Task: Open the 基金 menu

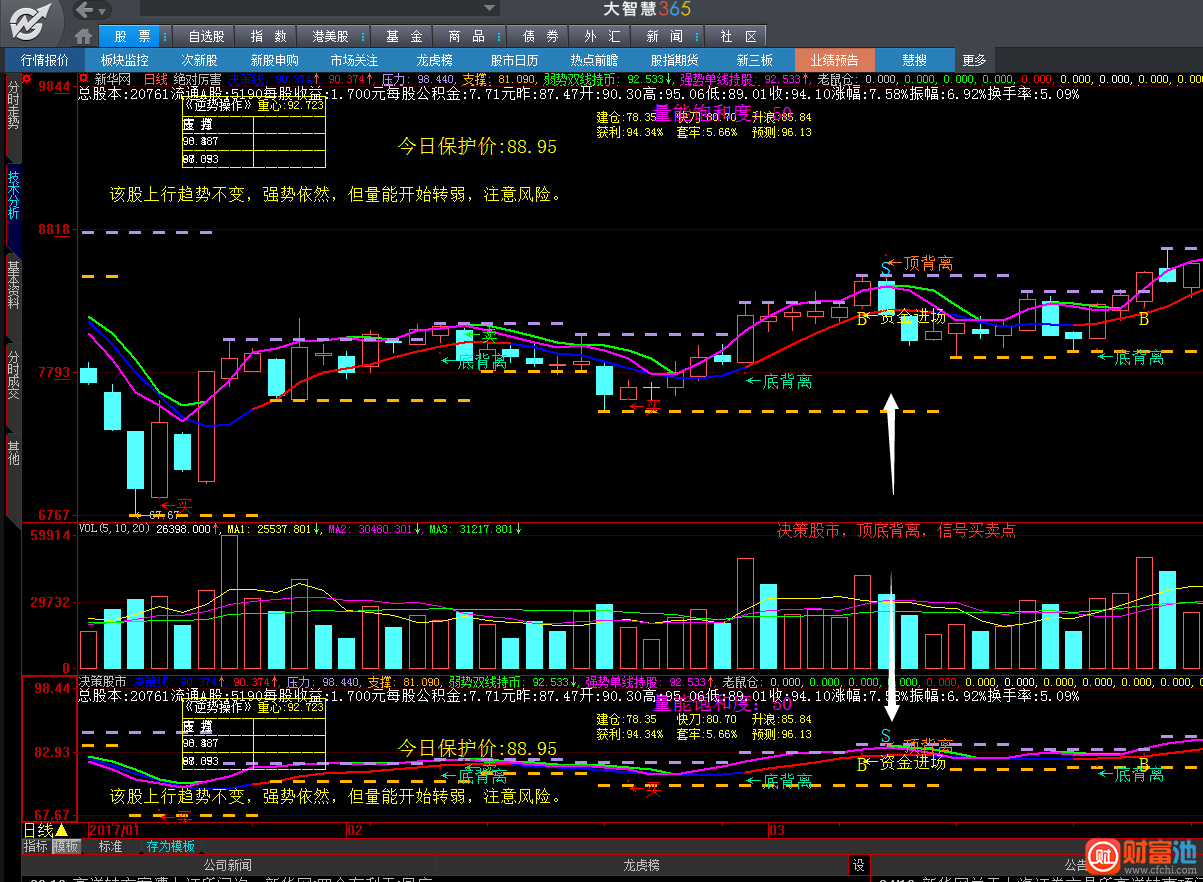Action: click(x=404, y=36)
